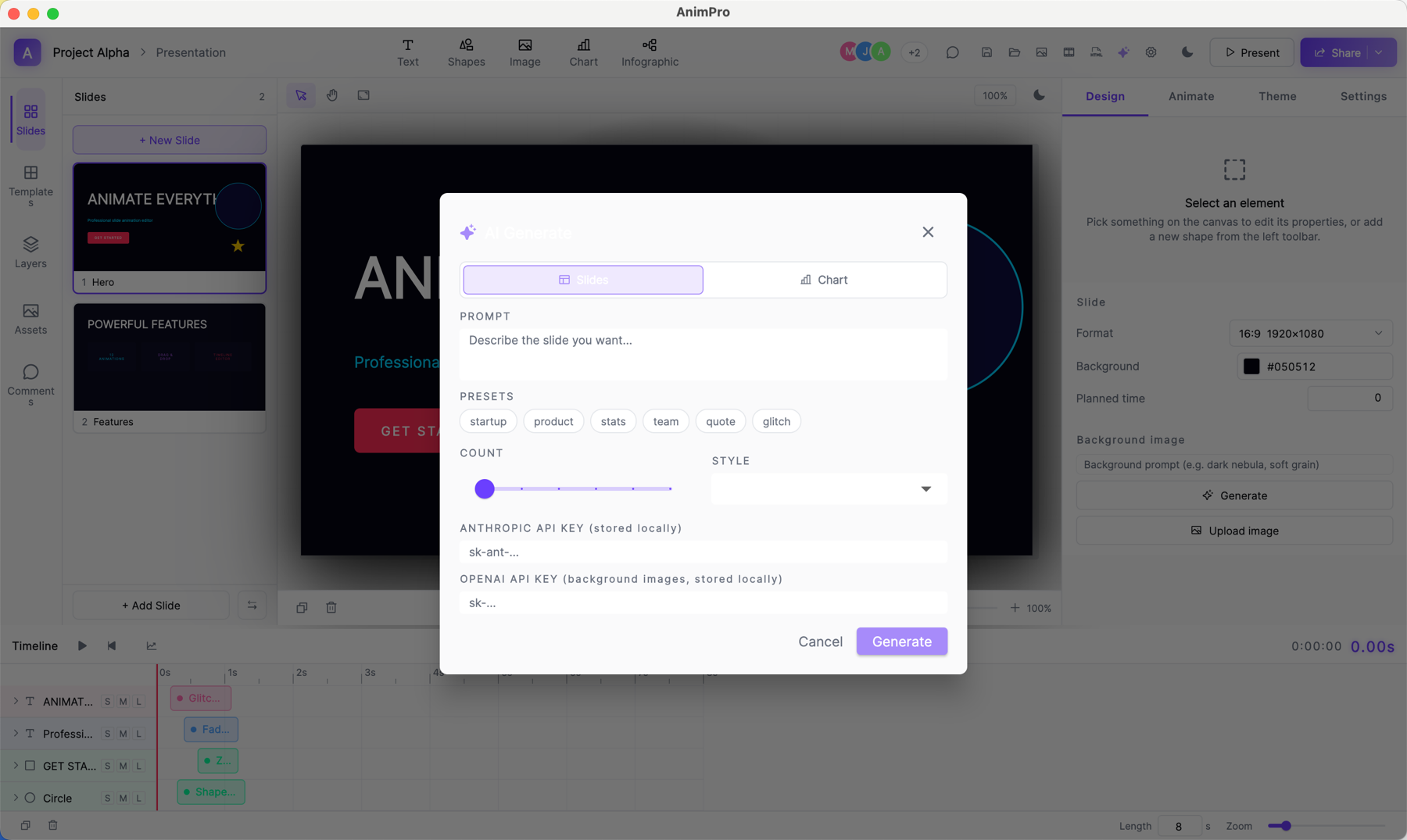
Task: Rewind timeline to start
Action: [x=112, y=645]
